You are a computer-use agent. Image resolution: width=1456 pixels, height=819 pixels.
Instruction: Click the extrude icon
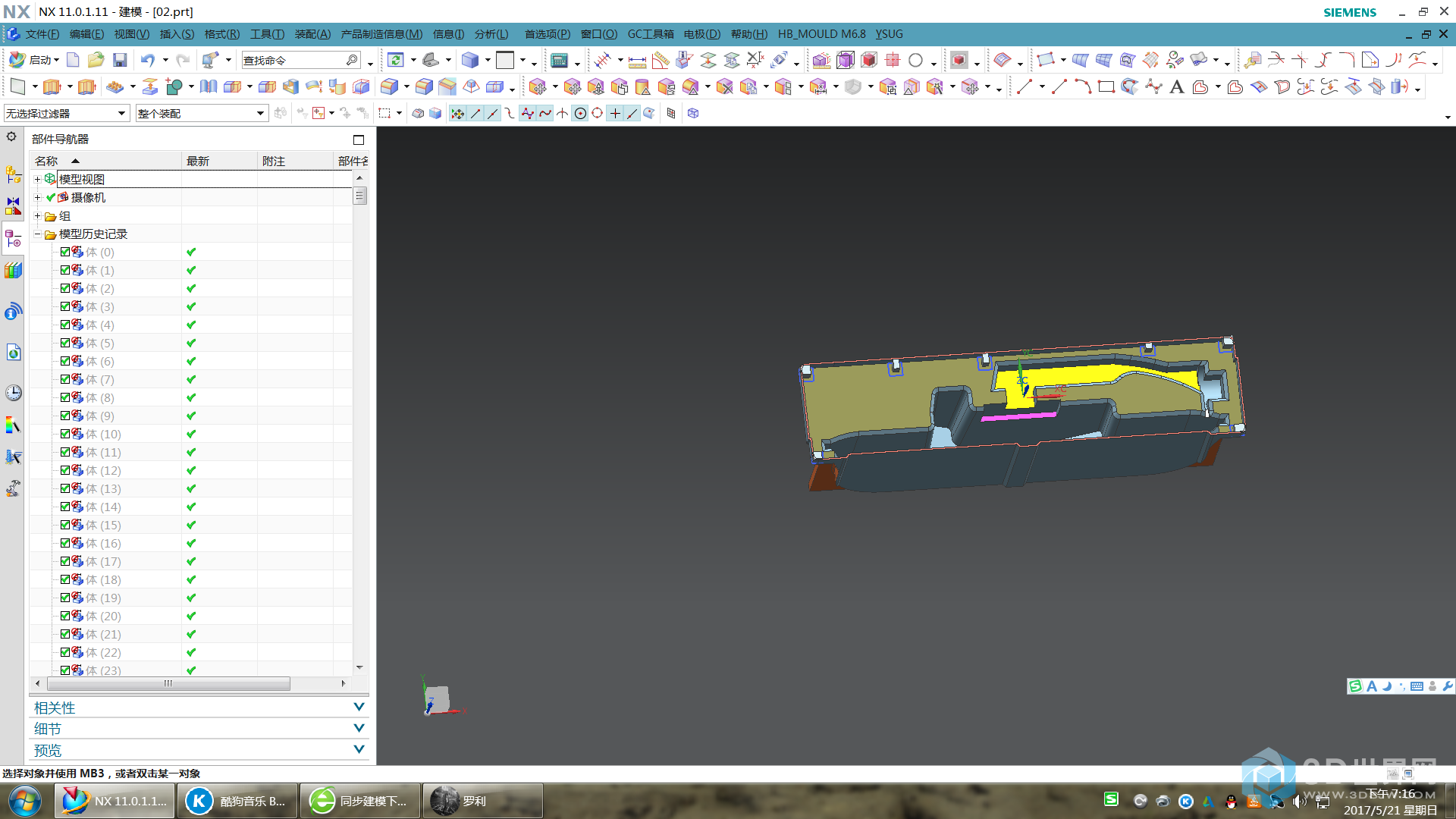[51, 87]
